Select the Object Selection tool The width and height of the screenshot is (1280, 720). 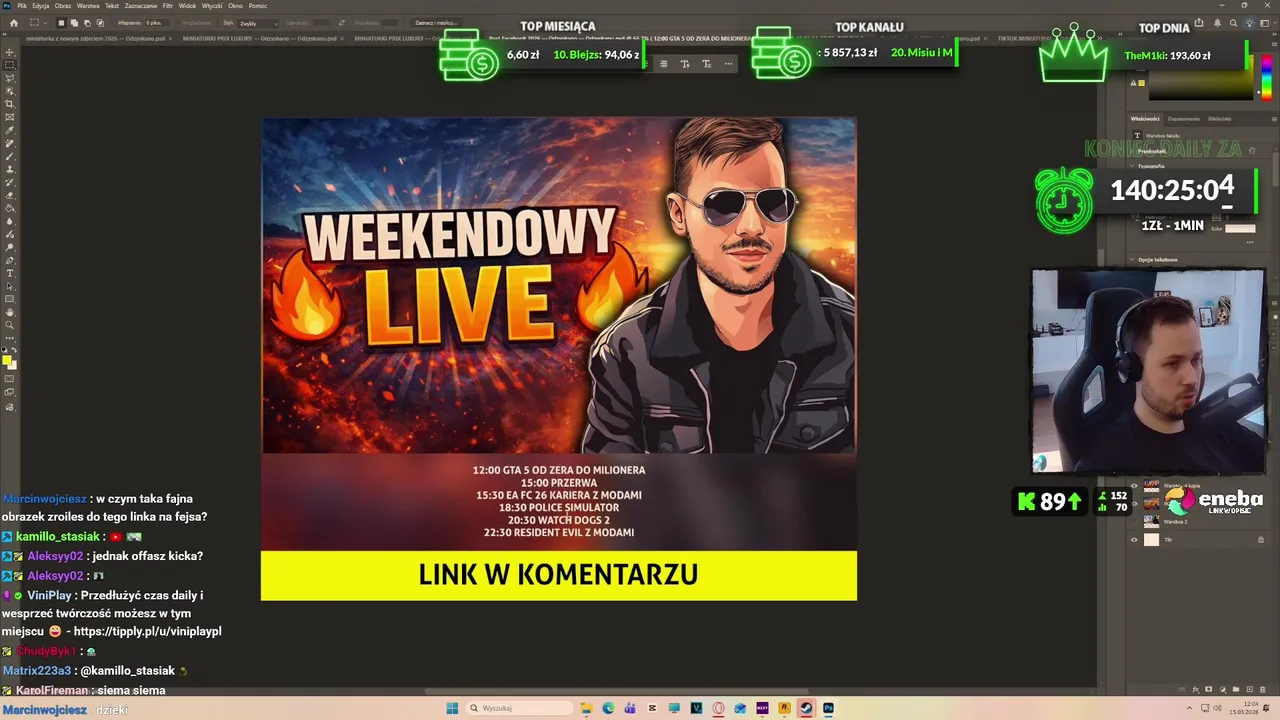coord(10,91)
